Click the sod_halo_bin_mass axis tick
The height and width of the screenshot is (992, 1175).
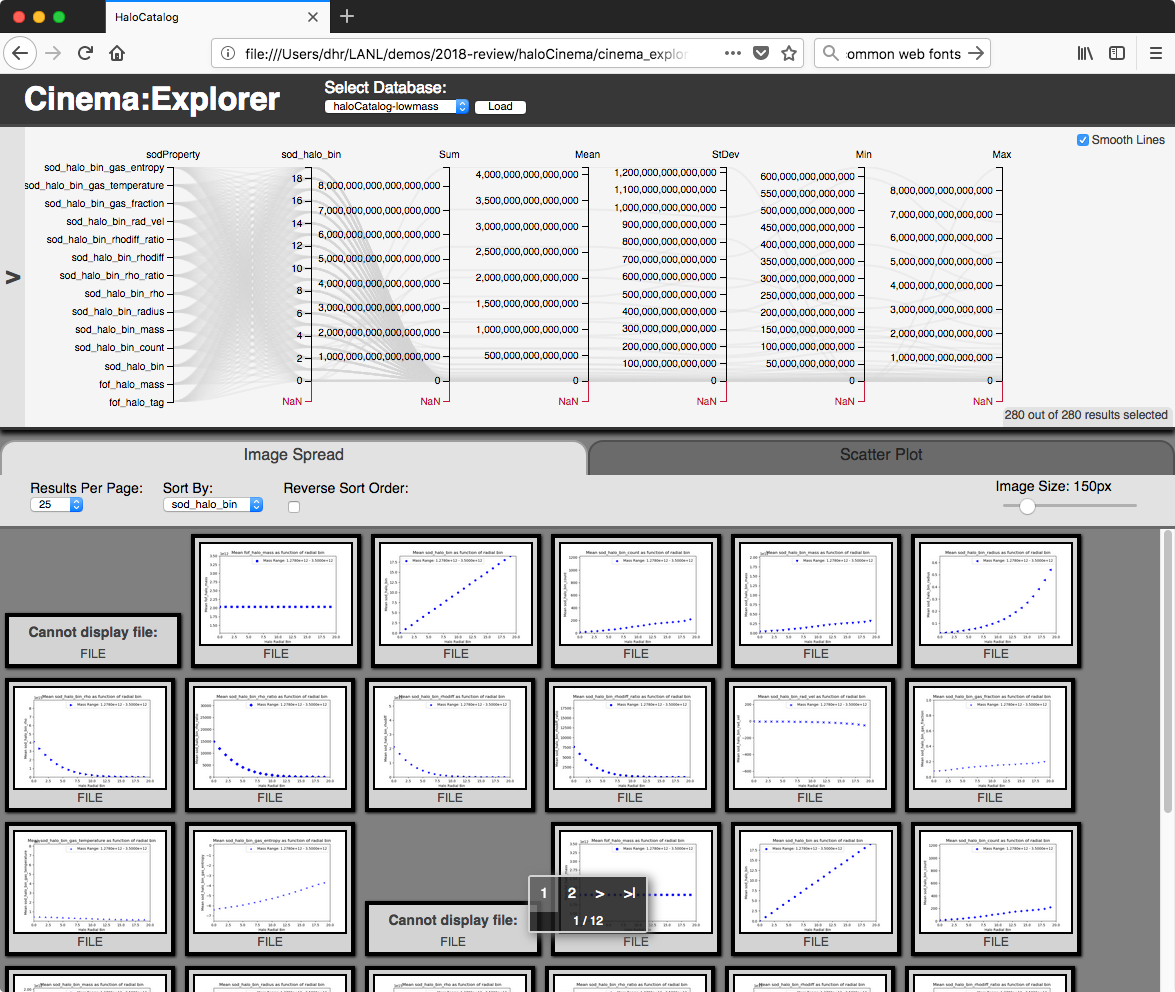pyautogui.click(x=119, y=330)
